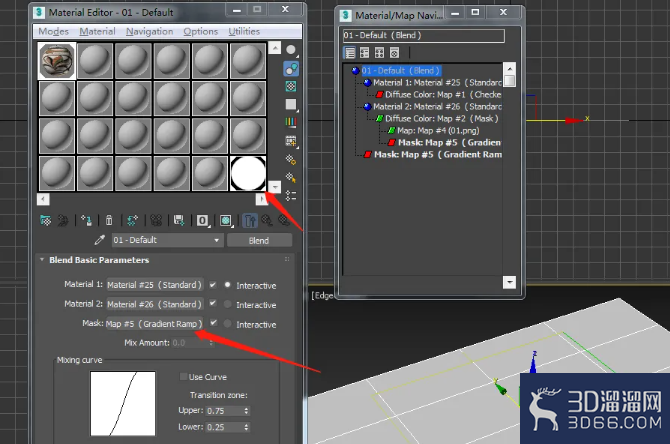The image size is (670, 444).
Task: Toggle Show Shaded Material in Viewport icon
Action: click(x=226, y=221)
